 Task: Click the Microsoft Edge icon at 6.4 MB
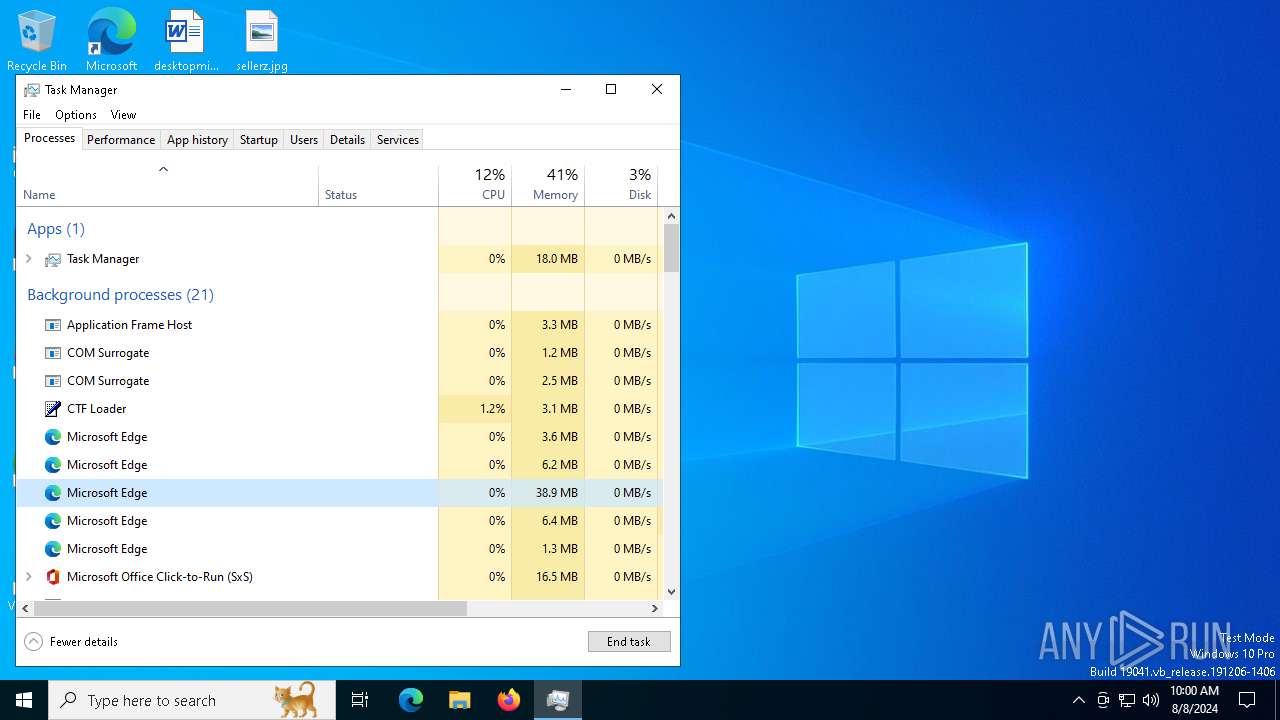tap(53, 521)
